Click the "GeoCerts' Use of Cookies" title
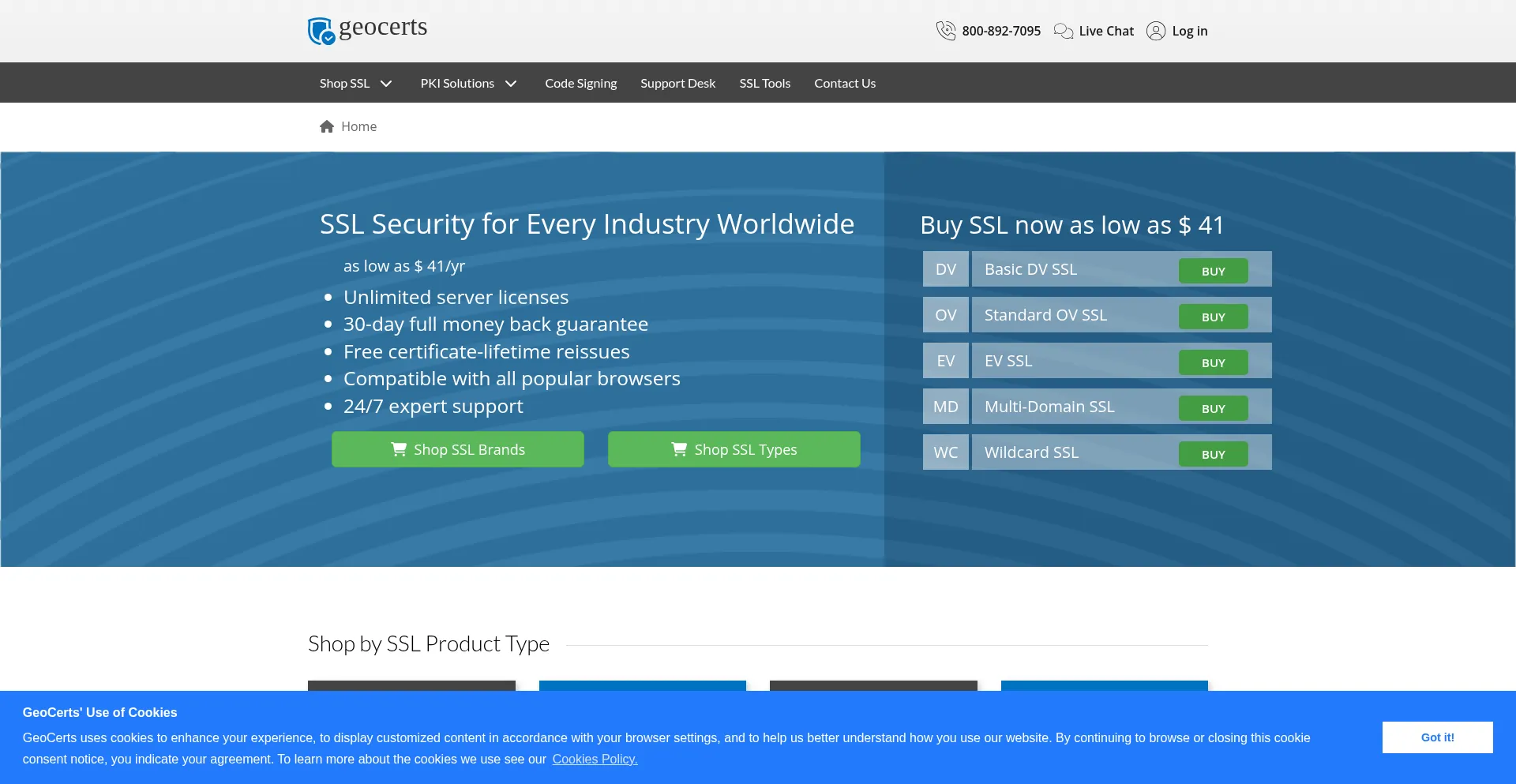The width and height of the screenshot is (1516, 784). point(99,712)
